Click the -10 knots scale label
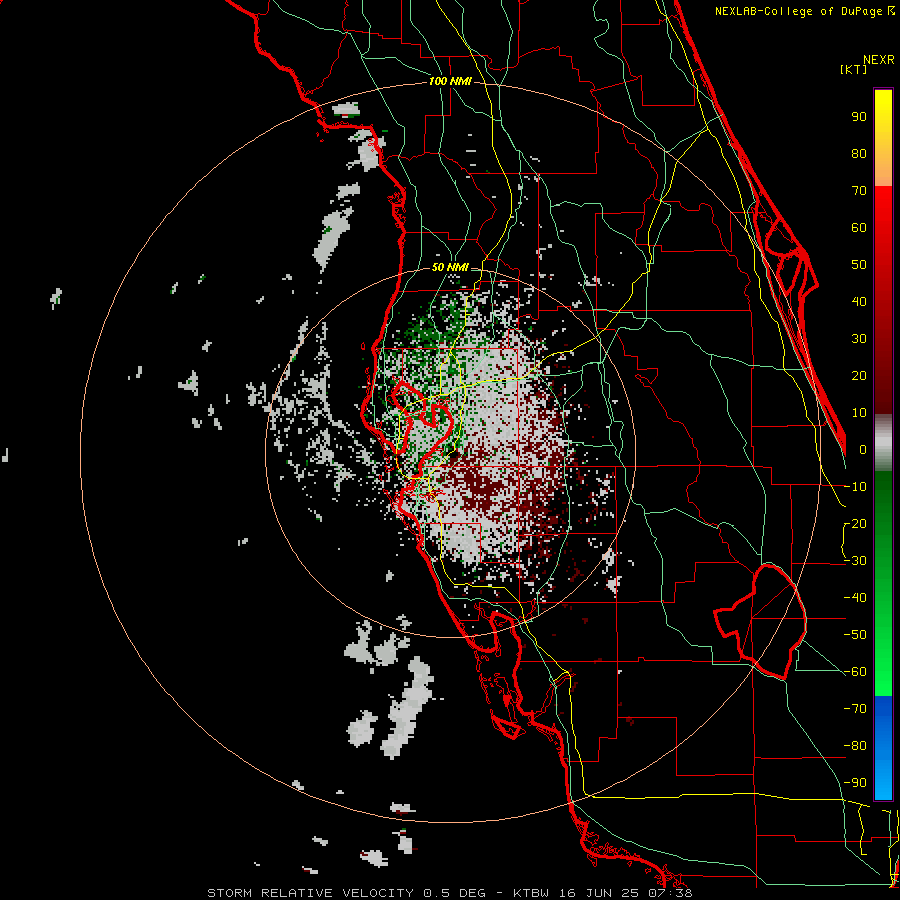The image size is (900, 900). coord(855,487)
